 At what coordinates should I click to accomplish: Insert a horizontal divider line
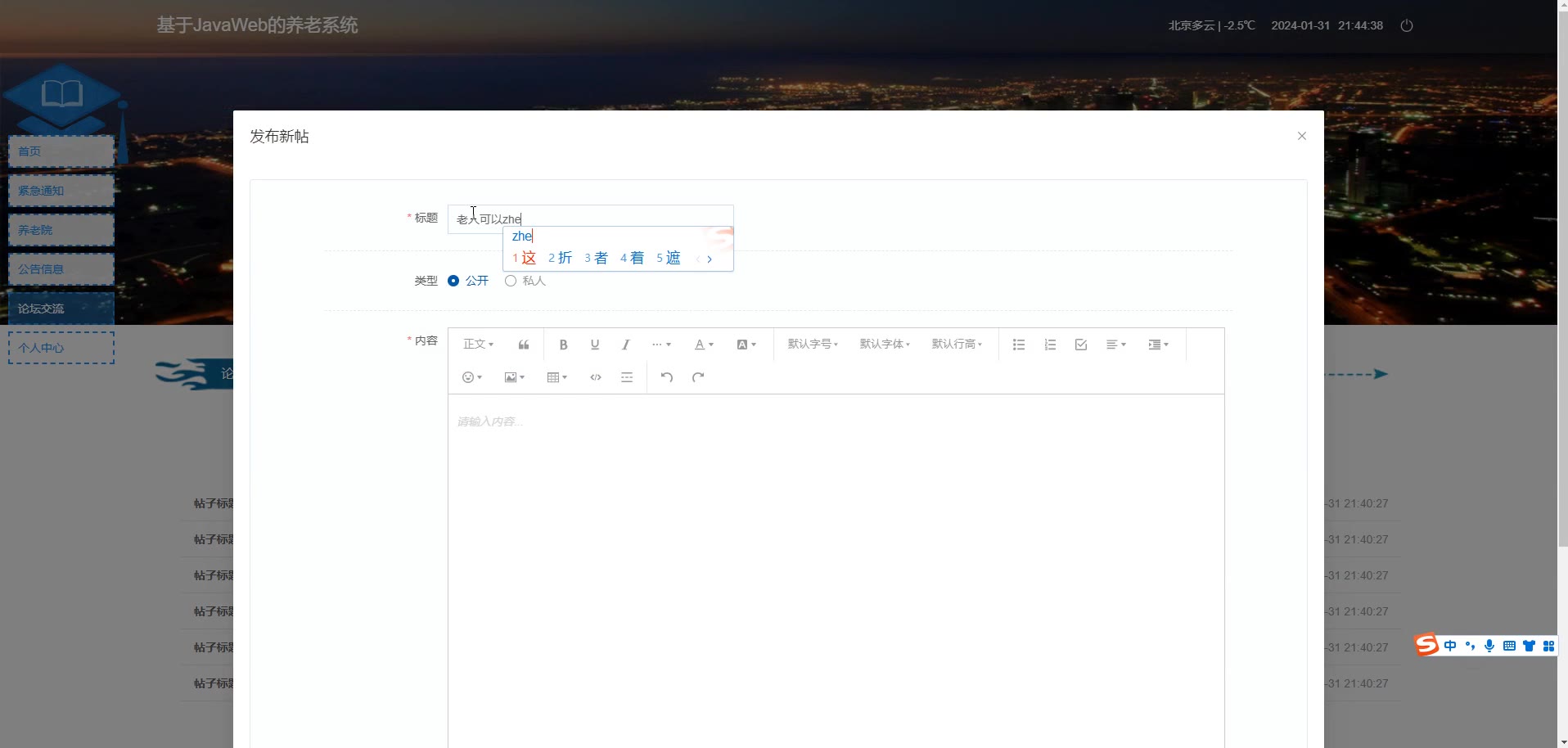click(x=627, y=377)
